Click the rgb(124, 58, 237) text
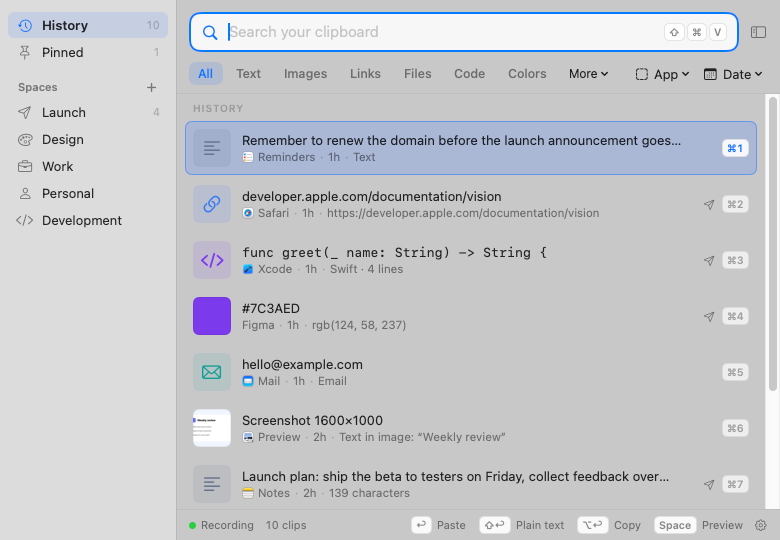The height and width of the screenshot is (540, 780). [359, 325]
